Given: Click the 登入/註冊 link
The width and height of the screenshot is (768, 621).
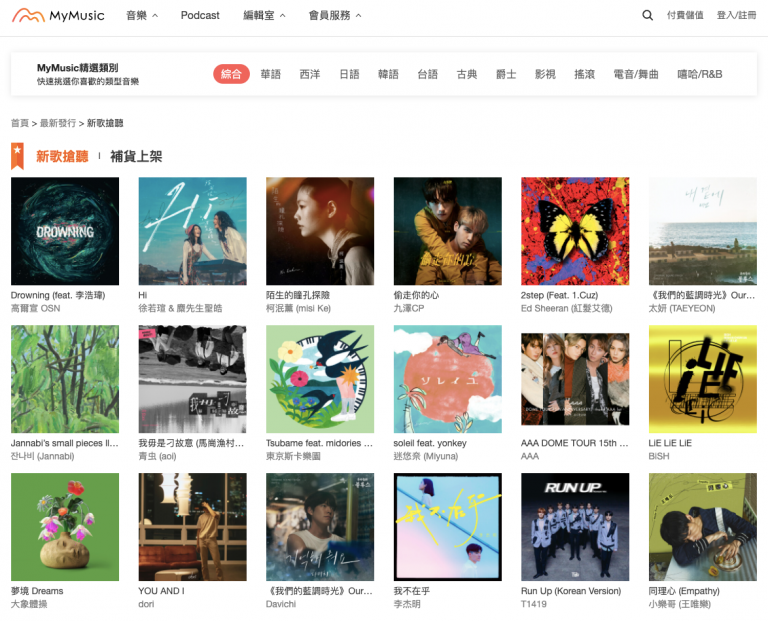Looking at the screenshot, I should 736,15.
